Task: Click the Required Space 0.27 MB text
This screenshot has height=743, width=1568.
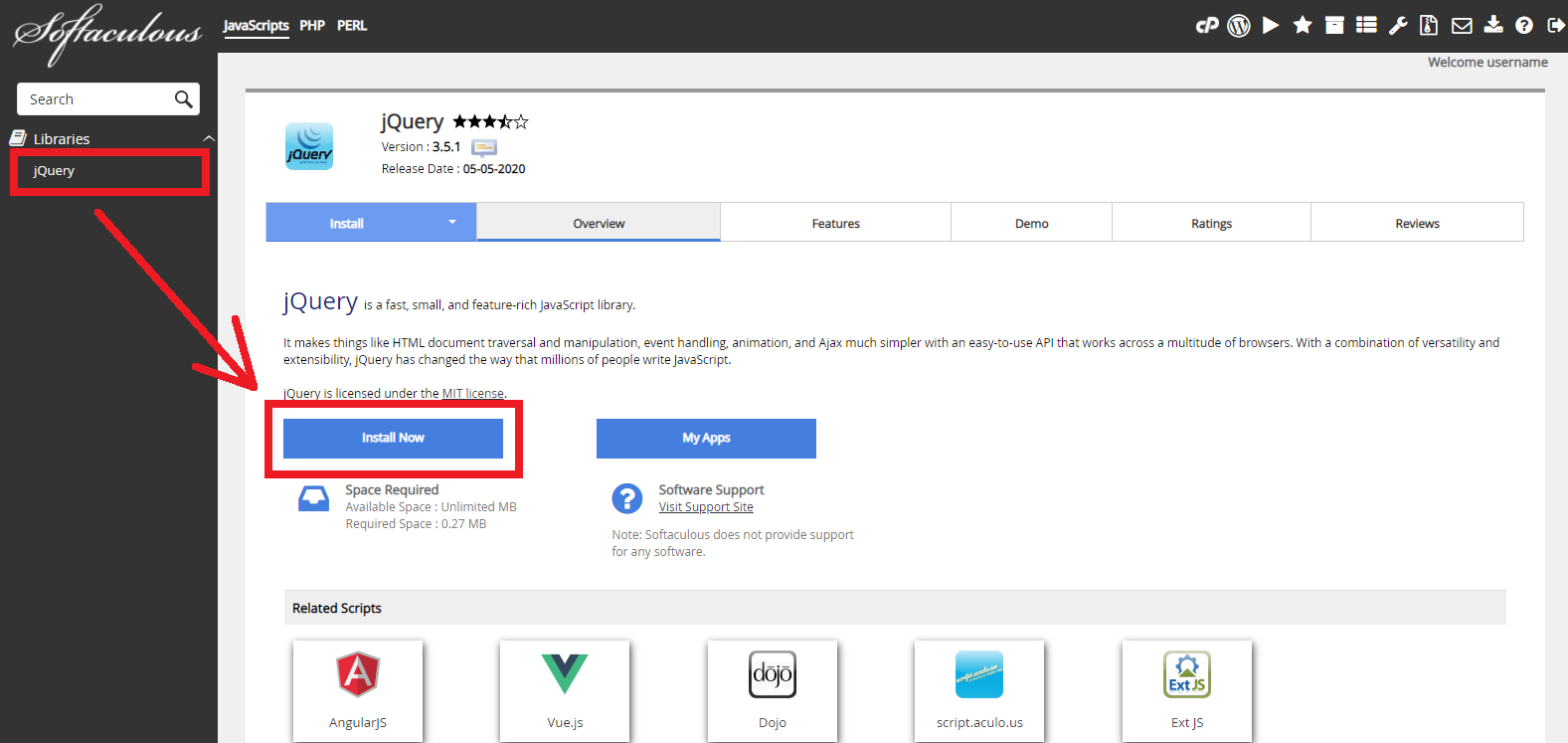Action: (416, 524)
